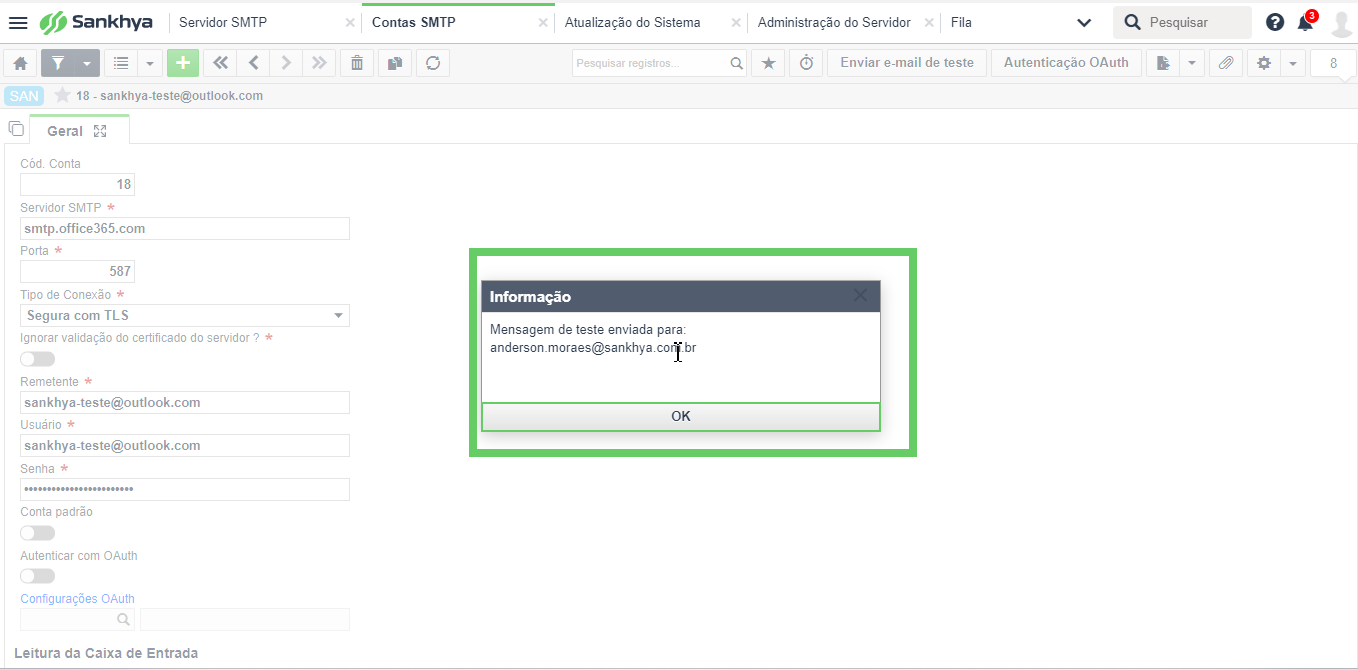Focus the Pesquisar registros search field

(x=659, y=63)
